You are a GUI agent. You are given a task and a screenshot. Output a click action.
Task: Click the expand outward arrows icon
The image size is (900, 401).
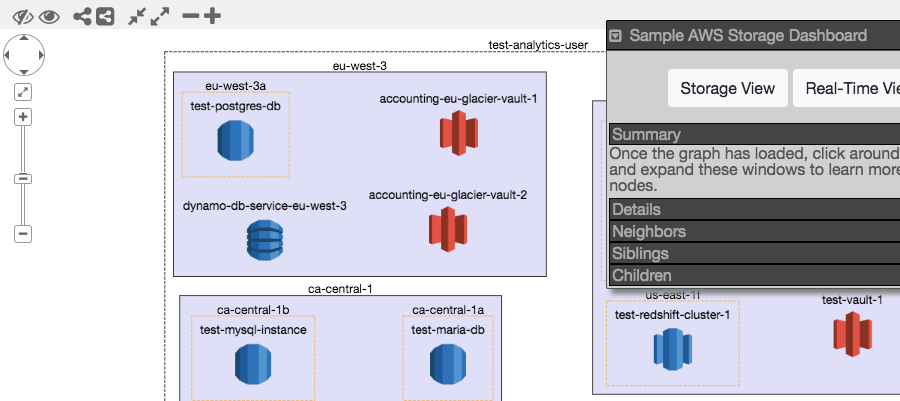pyautogui.click(x=160, y=16)
